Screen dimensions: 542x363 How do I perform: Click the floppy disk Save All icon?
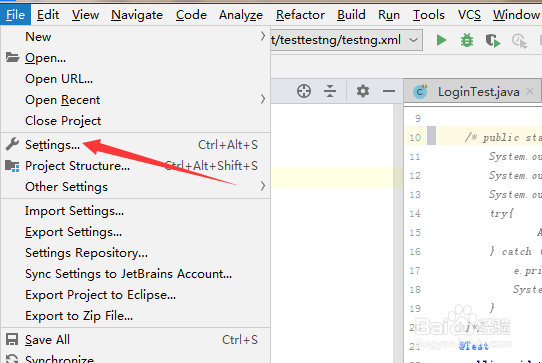pos(12,339)
